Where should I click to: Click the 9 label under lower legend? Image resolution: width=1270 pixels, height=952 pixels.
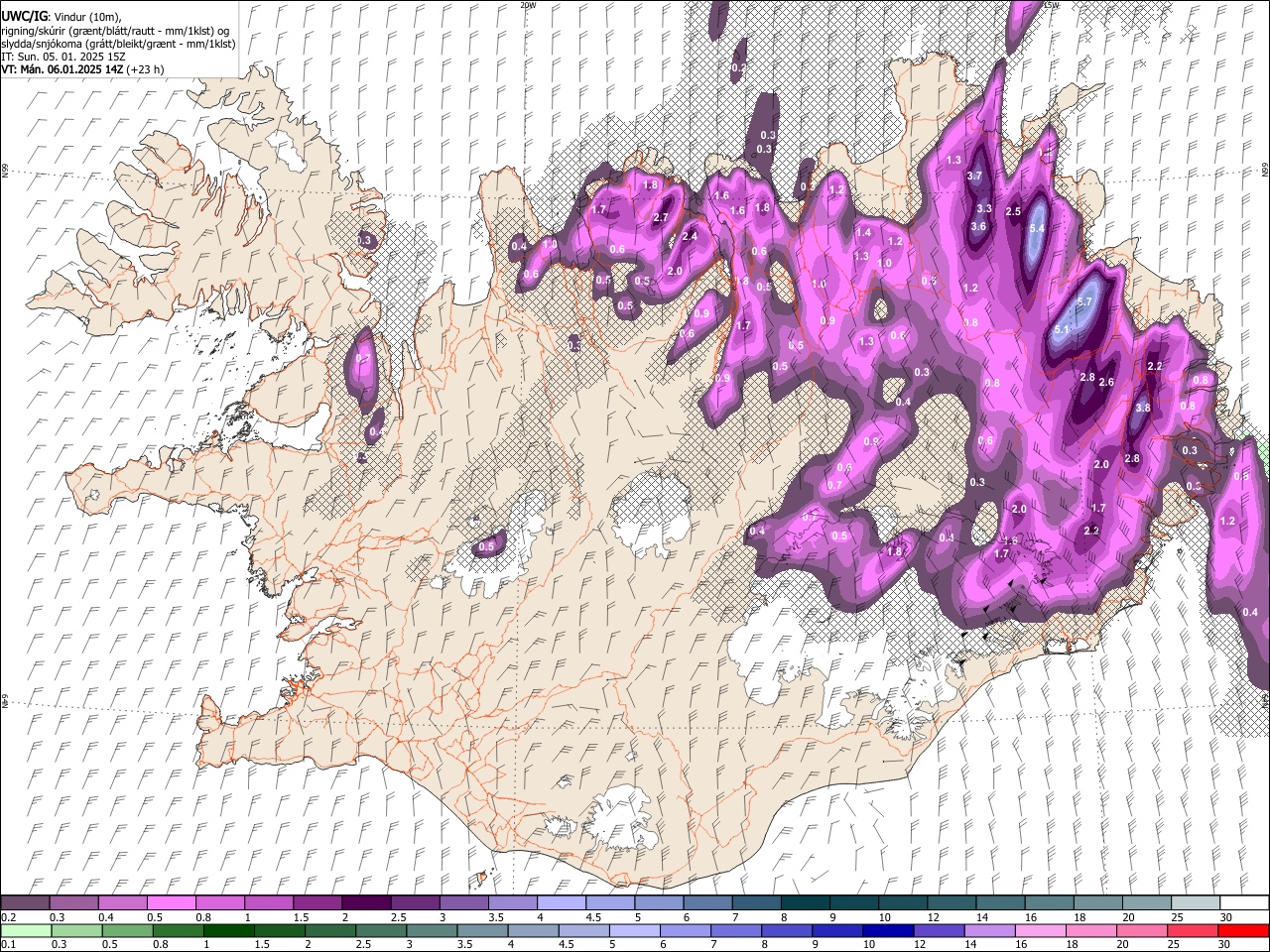pos(818,944)
